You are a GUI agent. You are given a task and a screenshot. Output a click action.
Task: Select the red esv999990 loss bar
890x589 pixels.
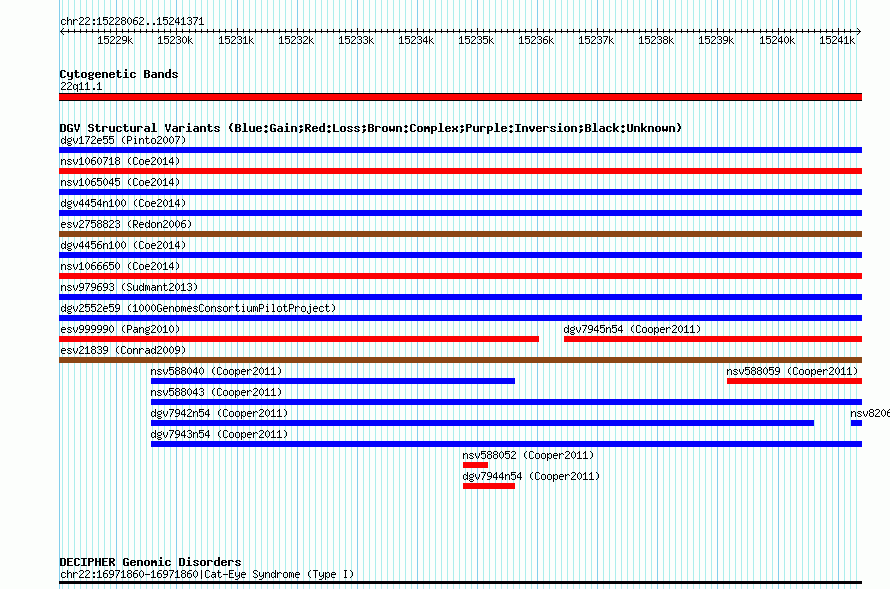299,339
